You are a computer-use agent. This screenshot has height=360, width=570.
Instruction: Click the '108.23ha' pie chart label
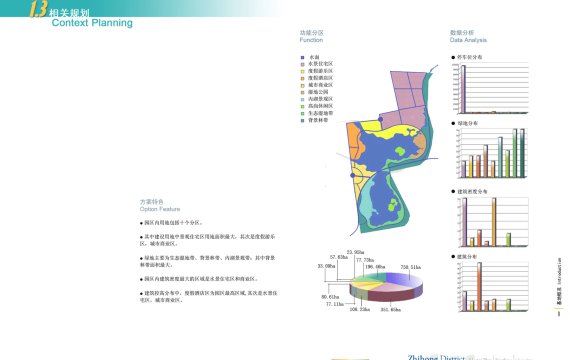pos(360,309)
